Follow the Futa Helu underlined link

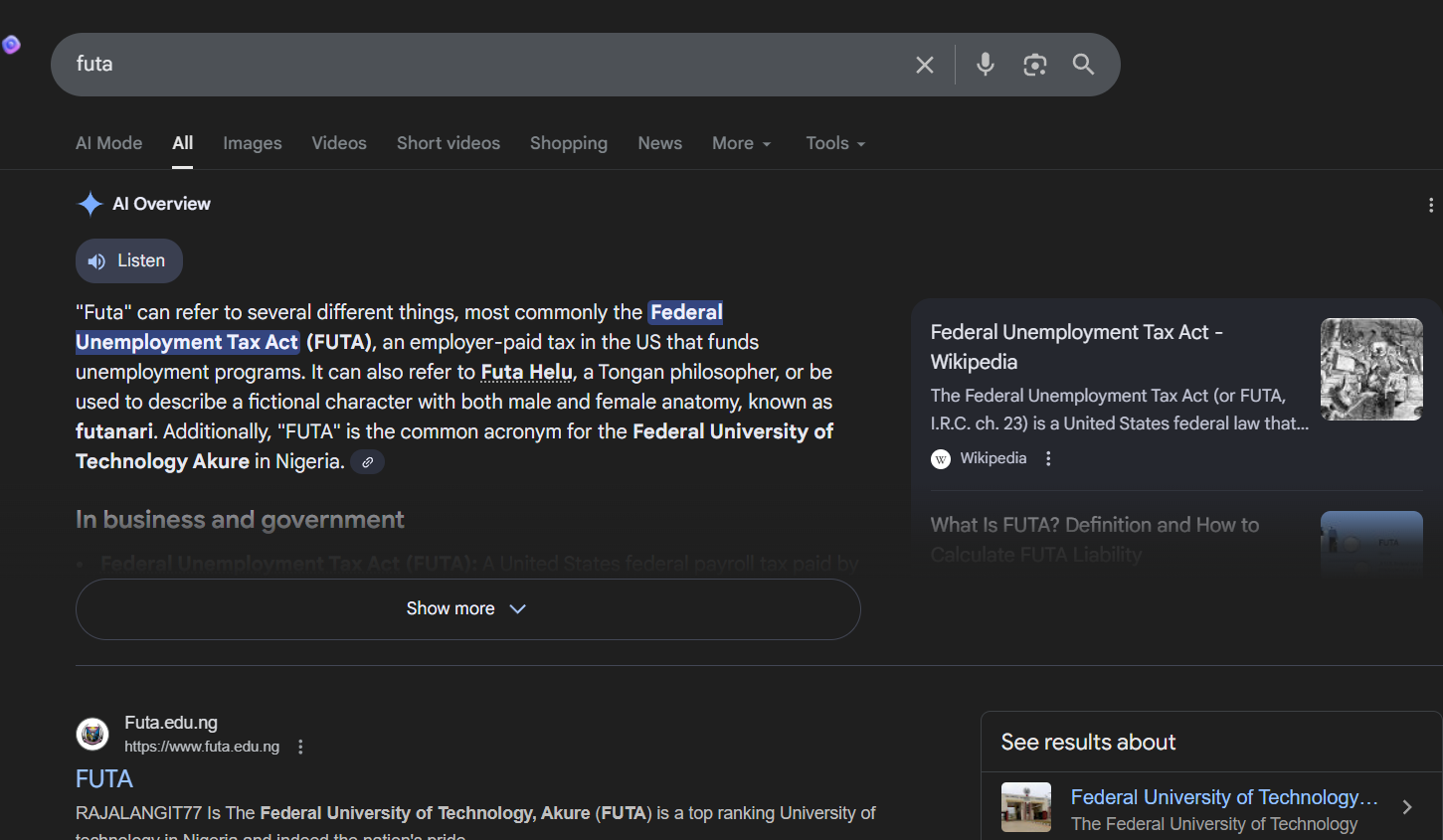coord(526,372)
